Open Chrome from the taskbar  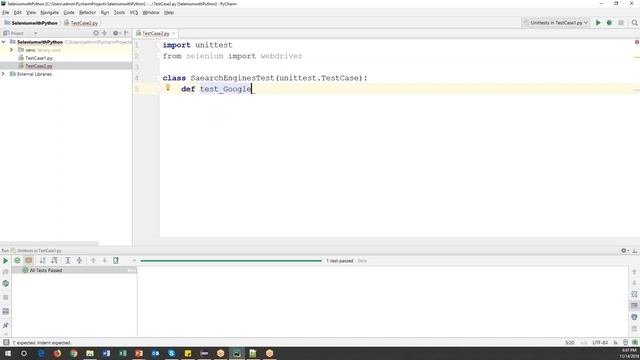point(73,353)
